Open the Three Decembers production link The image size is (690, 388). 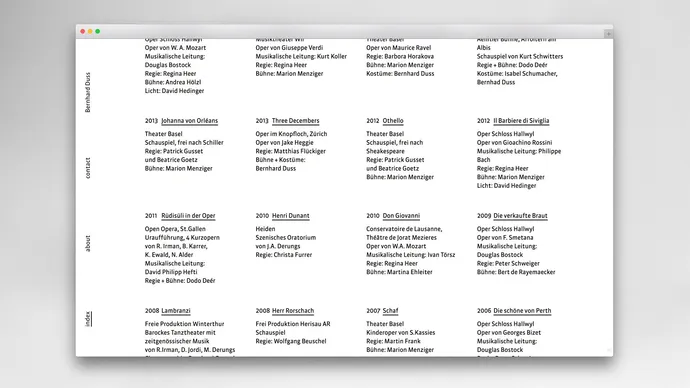(295, 121)
